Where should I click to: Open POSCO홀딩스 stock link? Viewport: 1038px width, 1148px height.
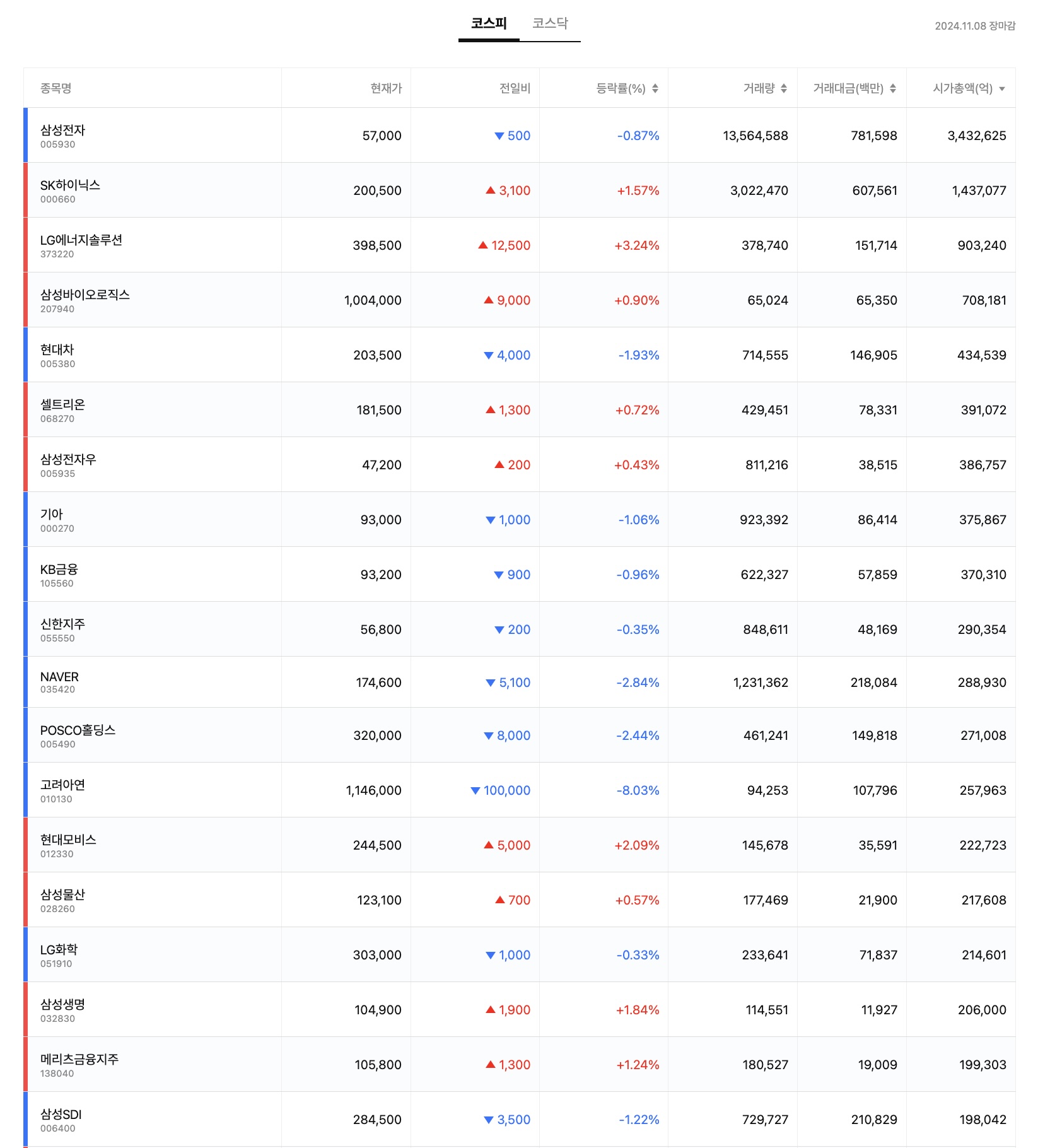coord(78,730)
